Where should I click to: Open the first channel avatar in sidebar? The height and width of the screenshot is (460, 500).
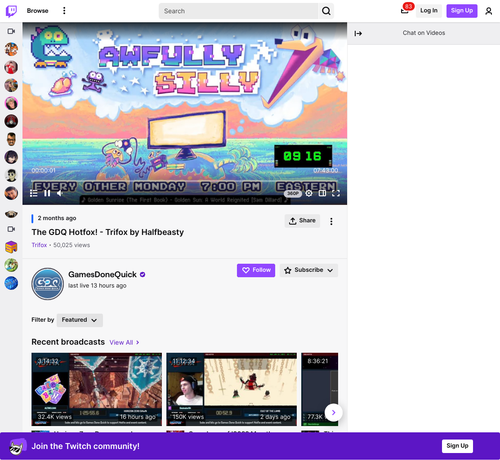pyautogui.click(x=11, y=49)
